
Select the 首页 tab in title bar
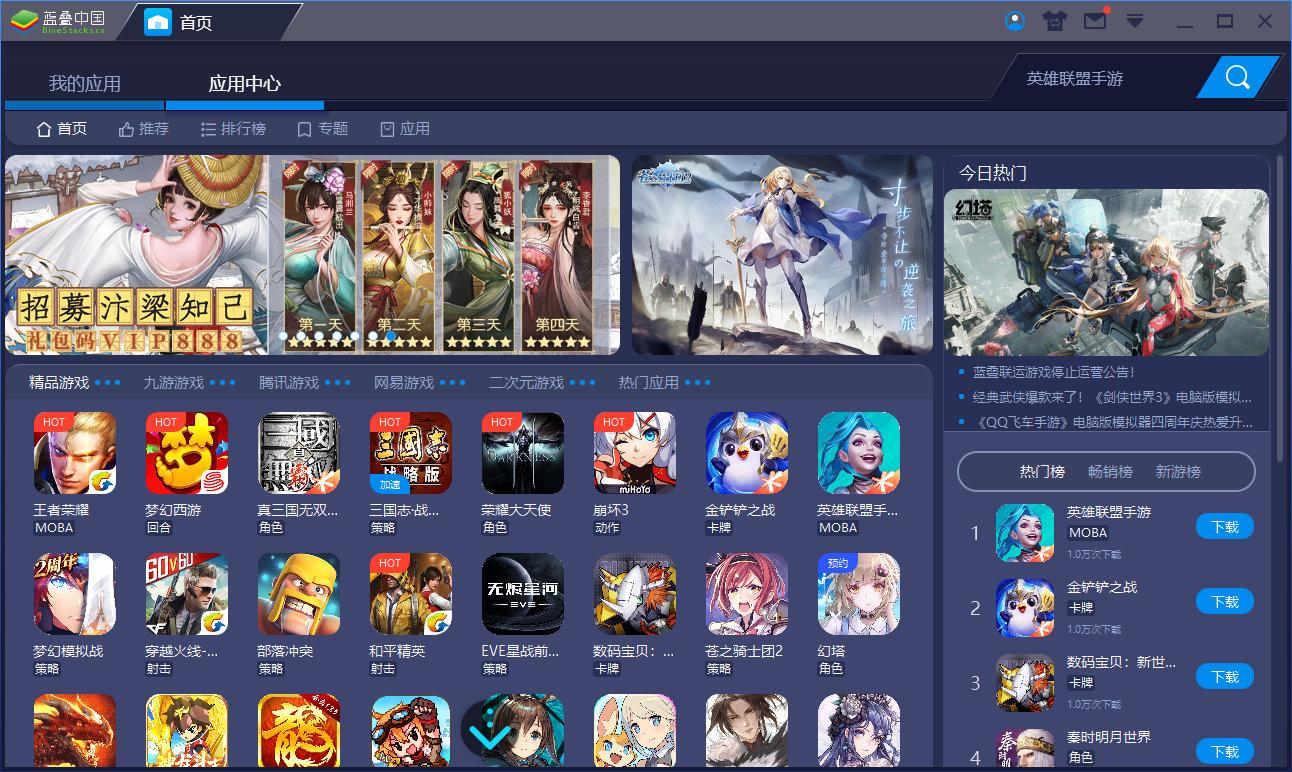(196, 22)
